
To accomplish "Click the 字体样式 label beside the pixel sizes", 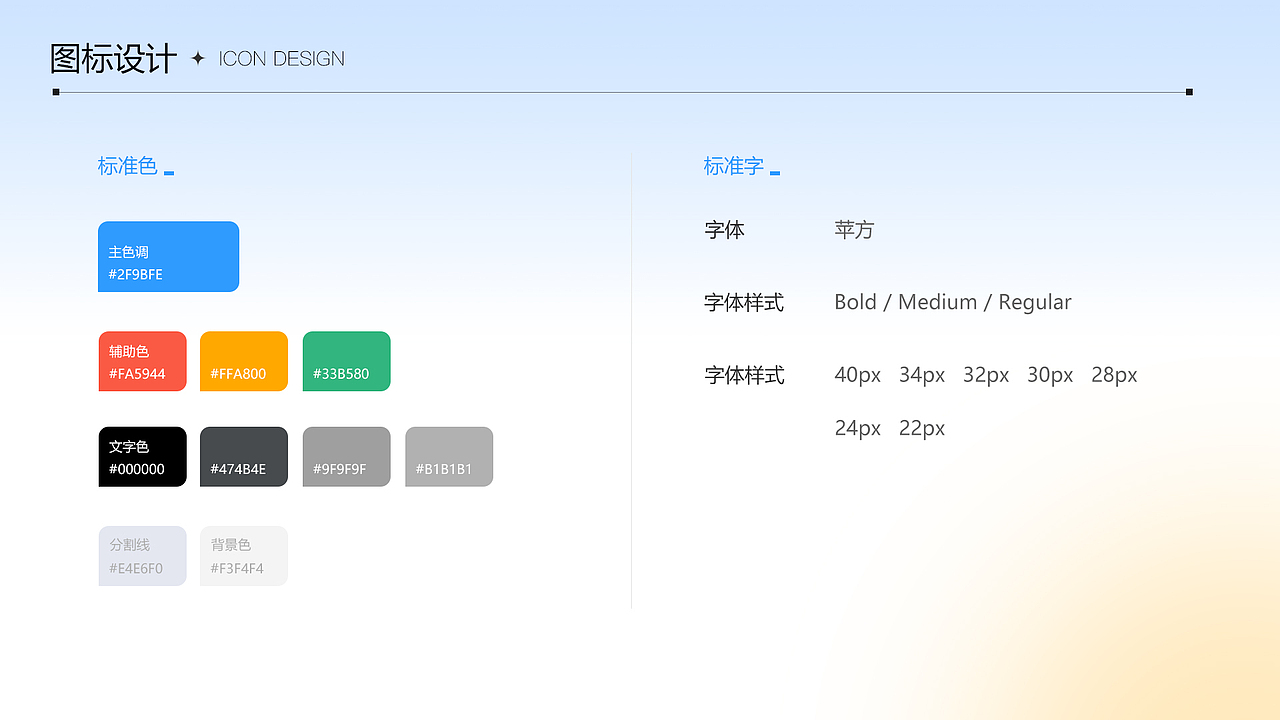I will click(745, 375).
